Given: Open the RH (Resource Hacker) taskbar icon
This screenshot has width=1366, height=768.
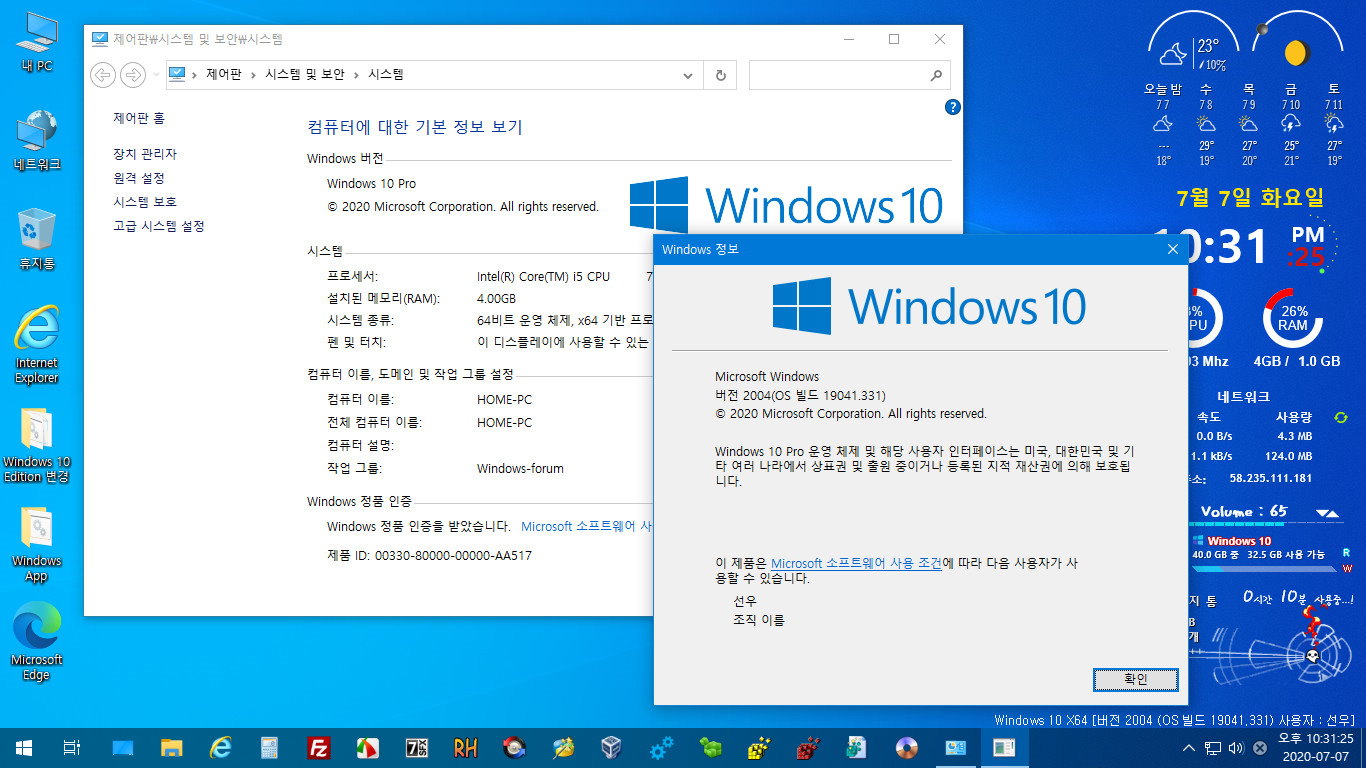Looking at the screenshot, I should pyautogui.click(x=466, y=747).
